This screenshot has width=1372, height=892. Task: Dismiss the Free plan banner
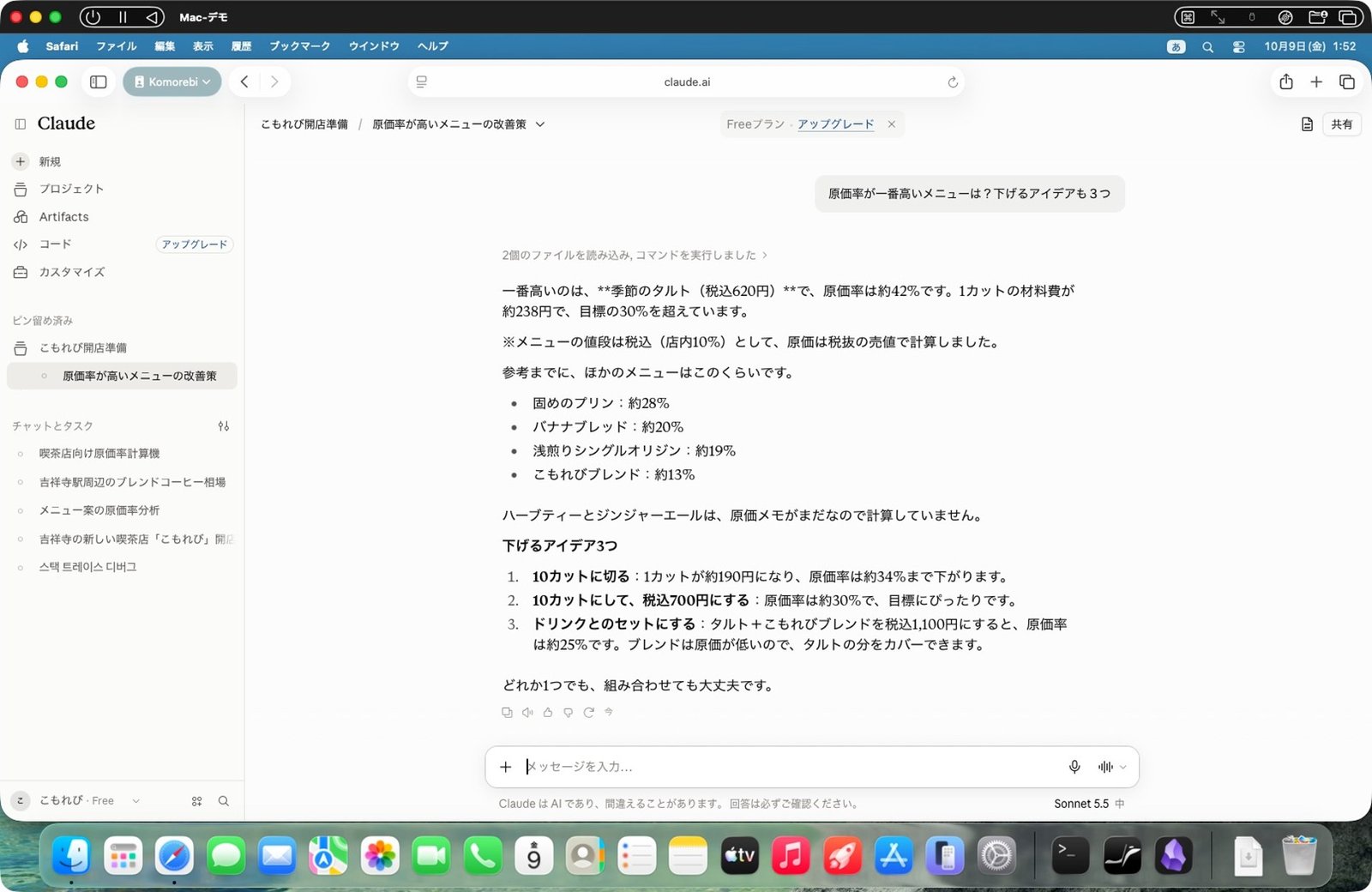tap(892, 124)
